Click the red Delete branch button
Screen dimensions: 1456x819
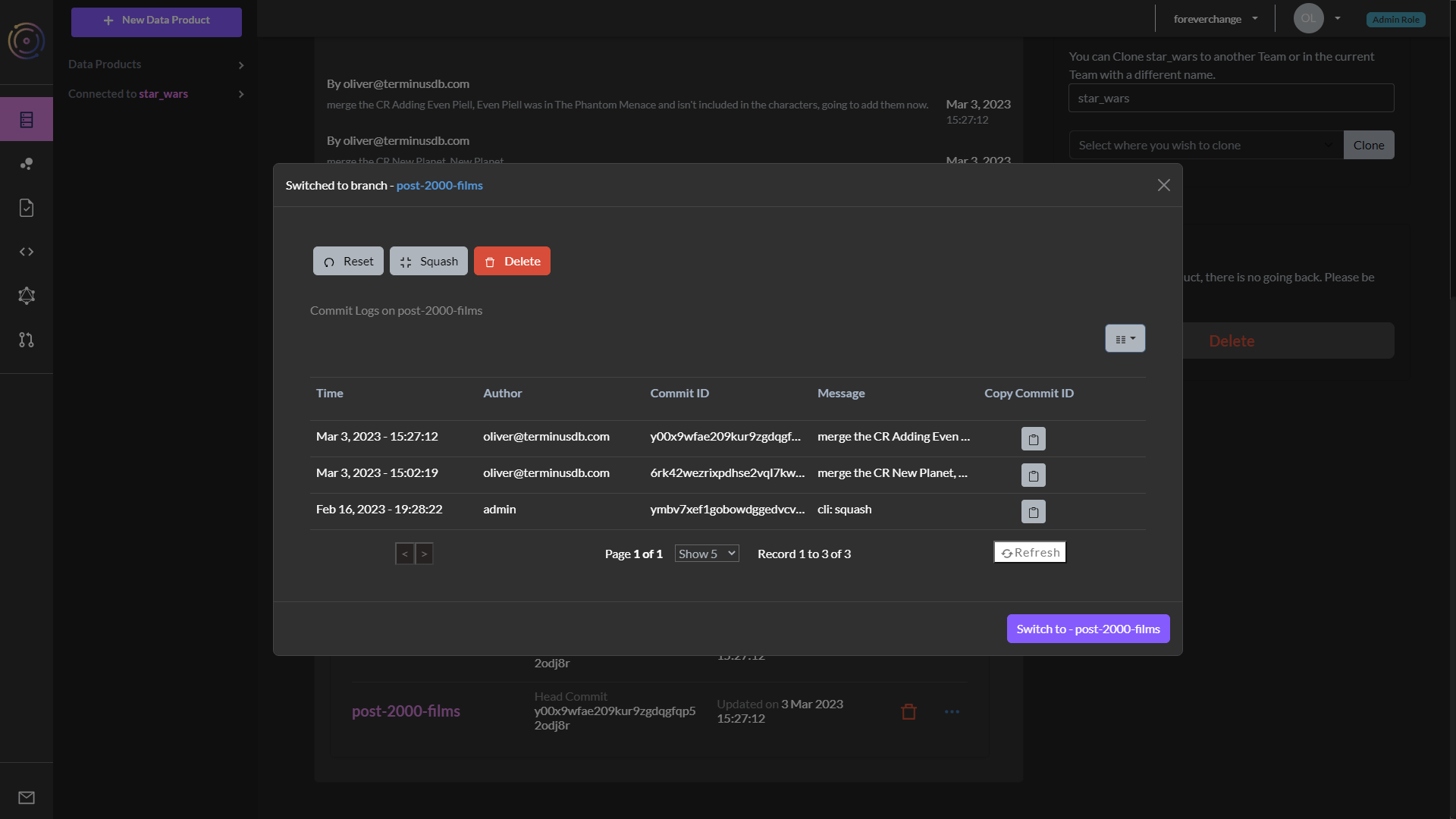point(512,261)
